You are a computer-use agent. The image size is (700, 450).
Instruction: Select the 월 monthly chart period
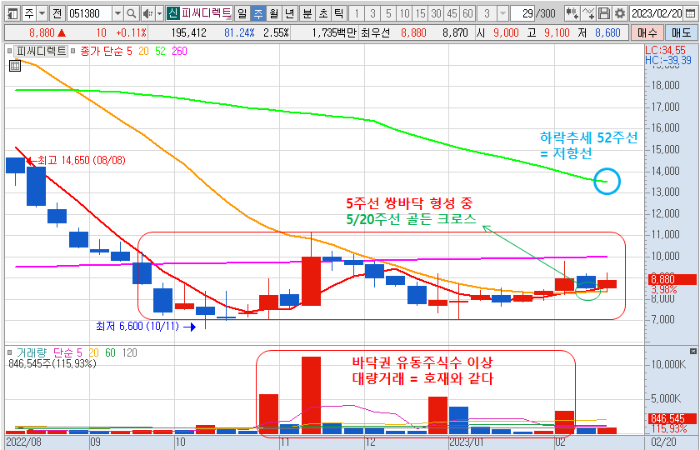[x=274, y=13]
